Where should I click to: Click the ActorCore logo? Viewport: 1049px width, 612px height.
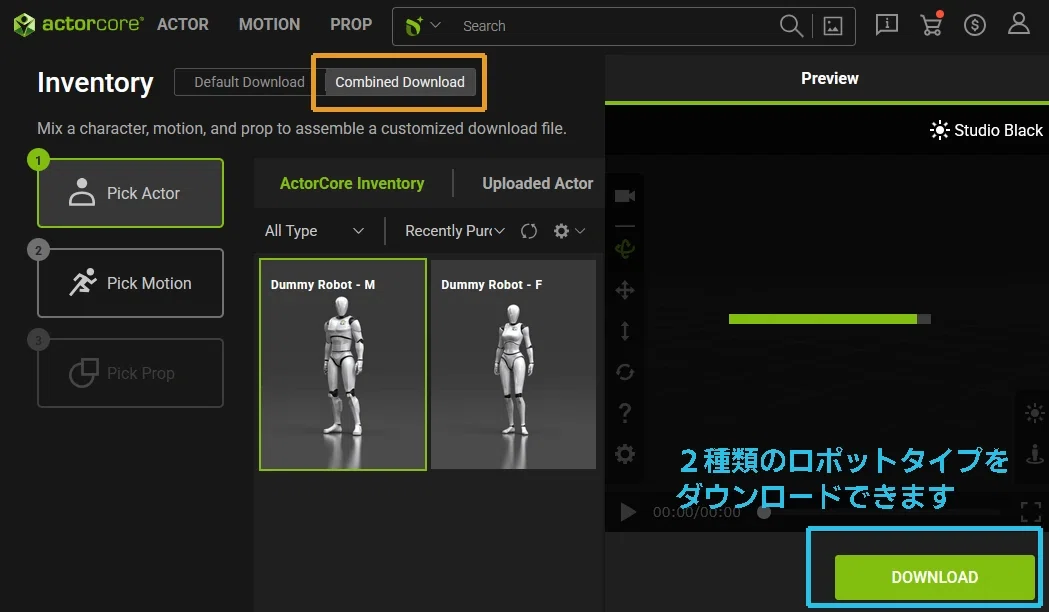coord(78,25)
